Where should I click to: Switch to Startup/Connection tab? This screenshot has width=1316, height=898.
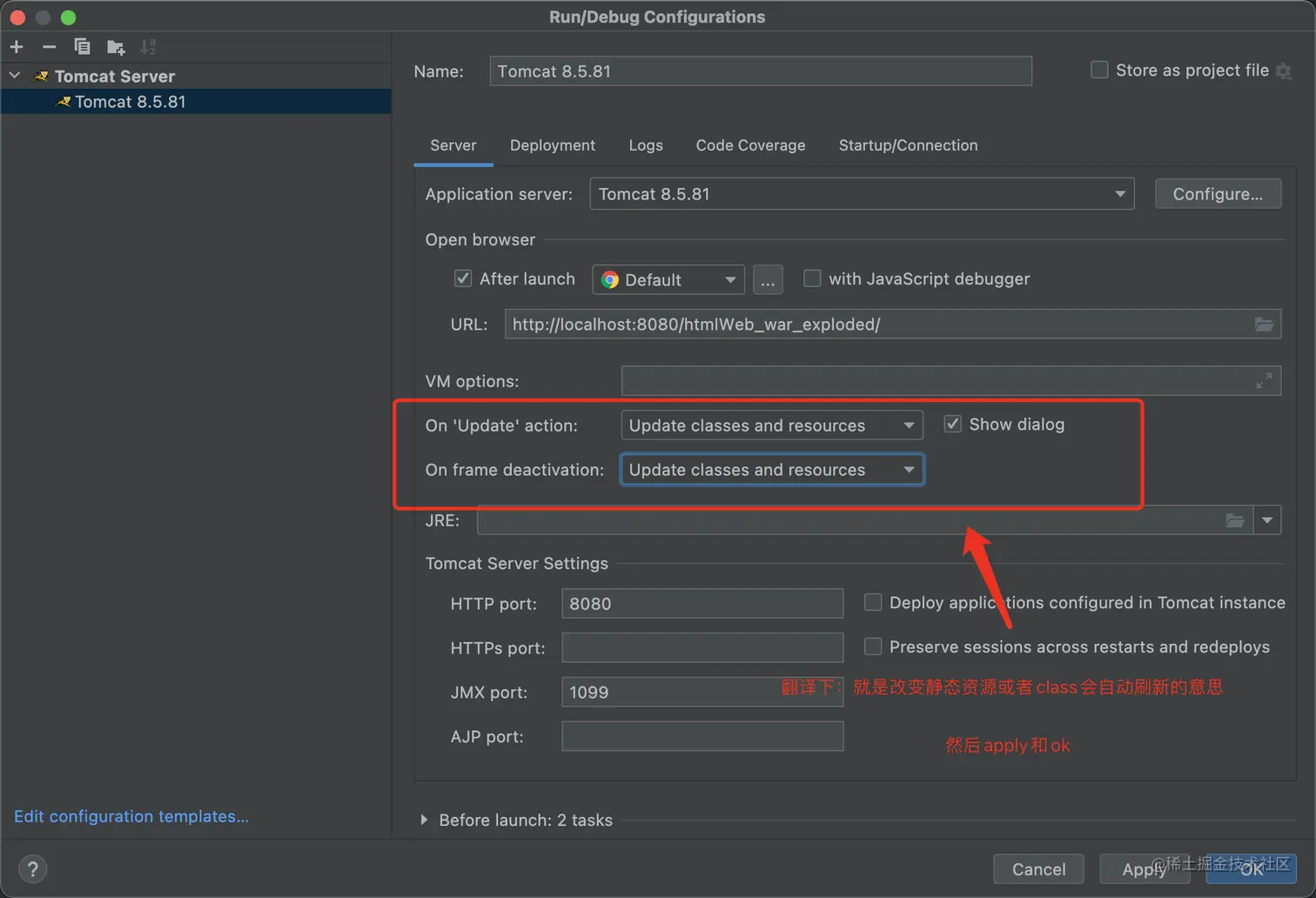(908, 145)
